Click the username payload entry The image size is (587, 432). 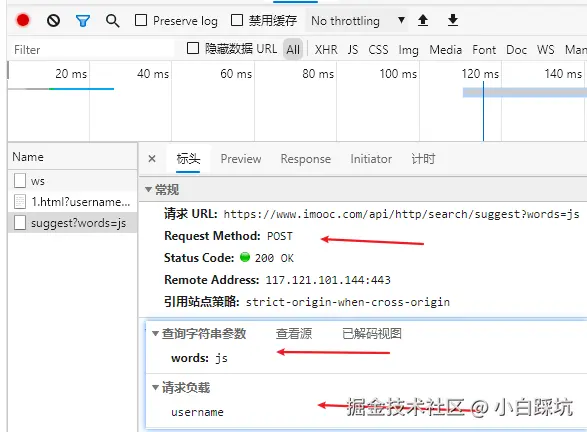tap(197, 412)
